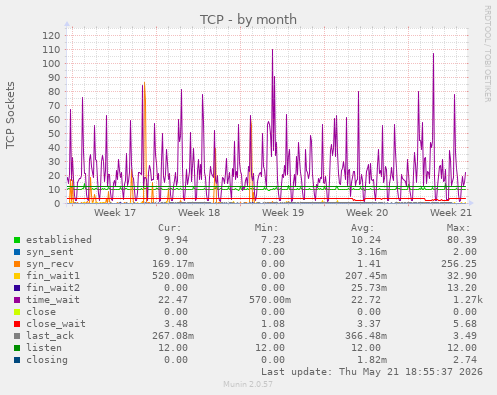The width and height of the screenshot is (497, 395).
Task: Click the established Cur value 9.94
Action: click(x=176, y=240)
